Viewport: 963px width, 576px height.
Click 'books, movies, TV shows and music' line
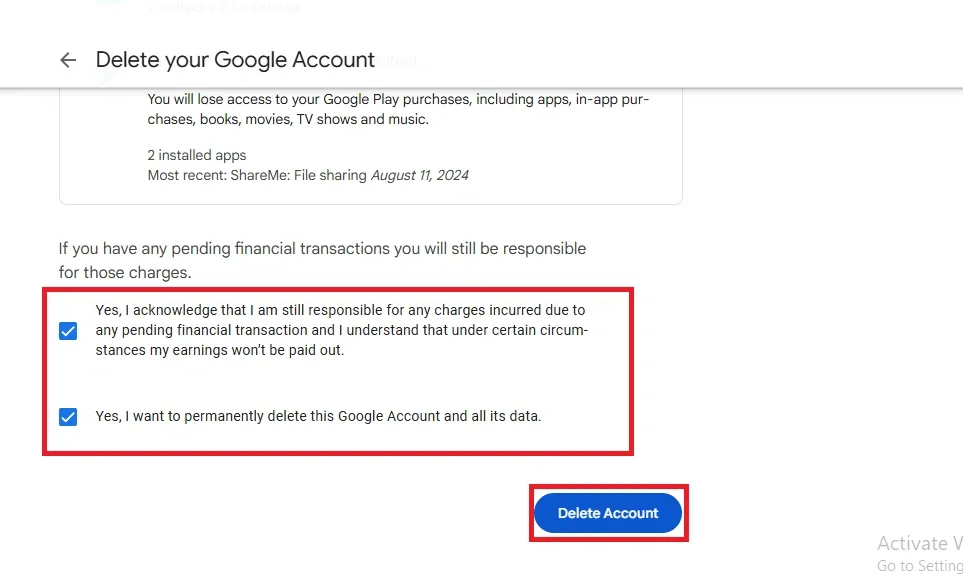tap(288, 119)
